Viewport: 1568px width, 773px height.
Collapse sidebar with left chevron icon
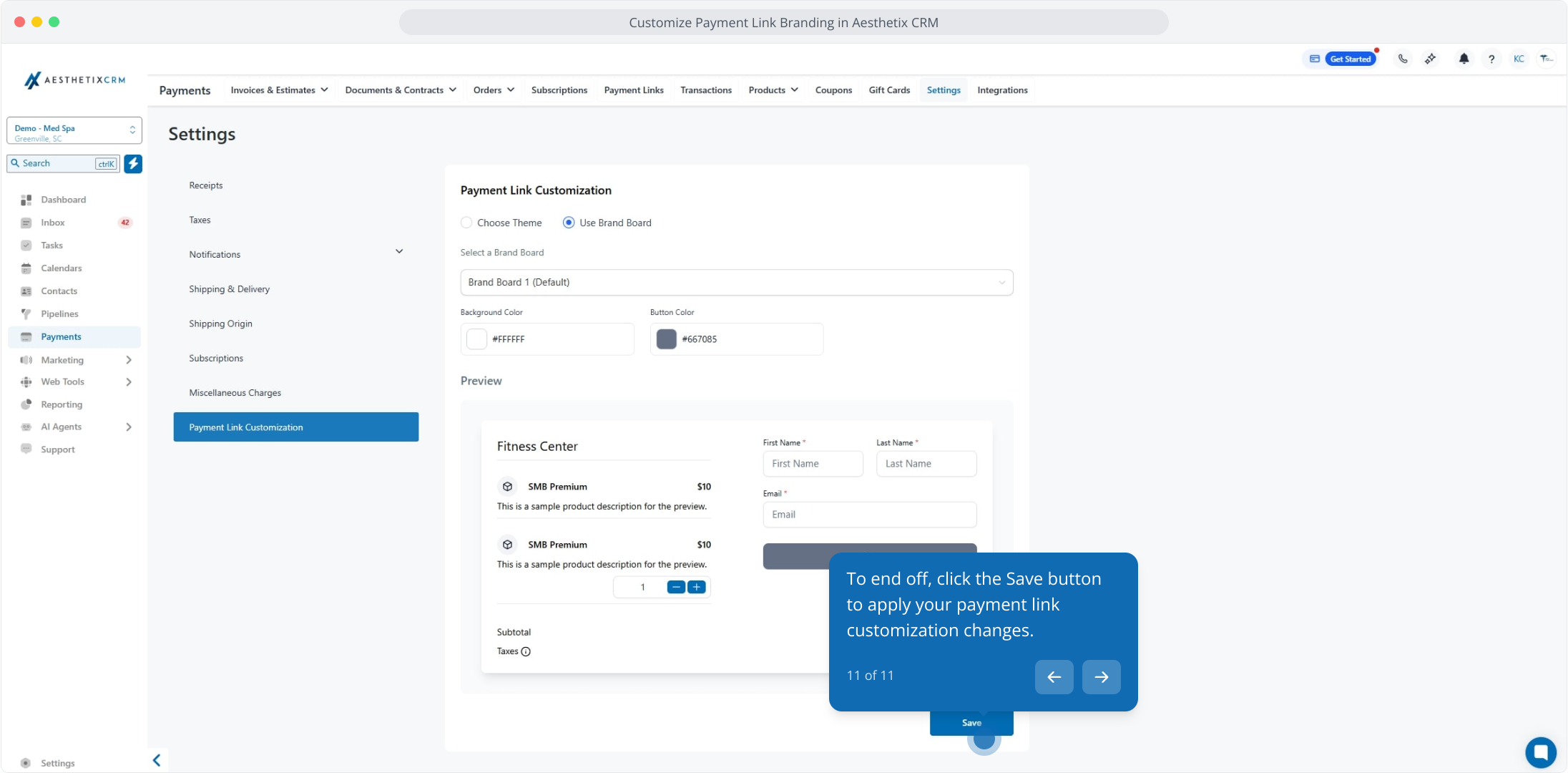157,760
